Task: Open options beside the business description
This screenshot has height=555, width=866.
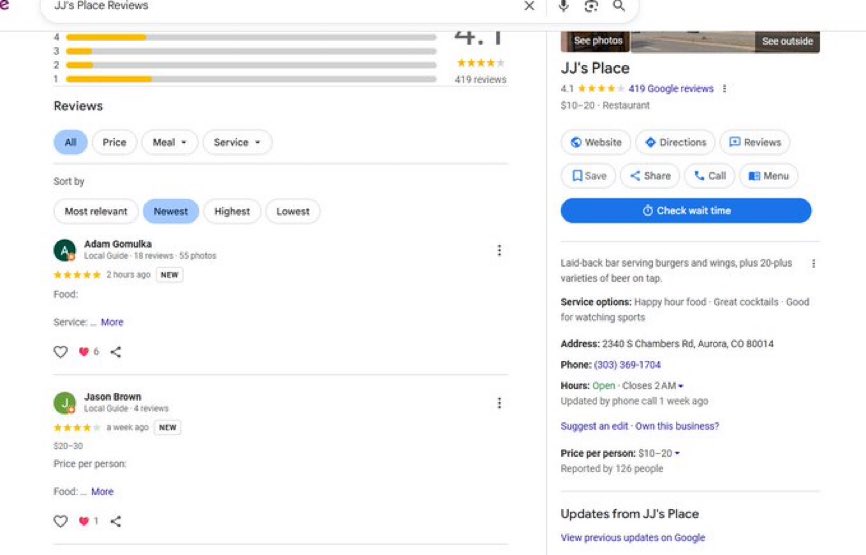Action: [x=813, y=264]
